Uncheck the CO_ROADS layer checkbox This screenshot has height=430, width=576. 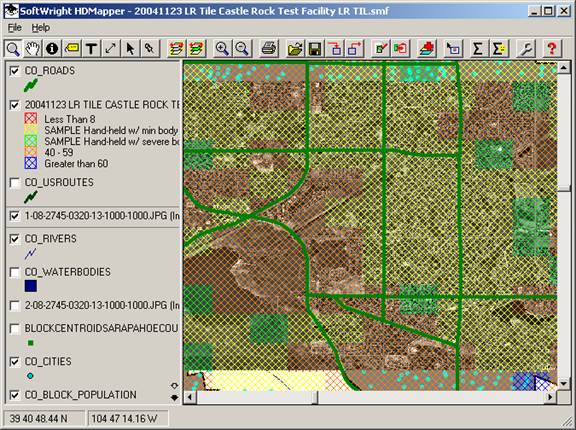(x=14, y=71)
